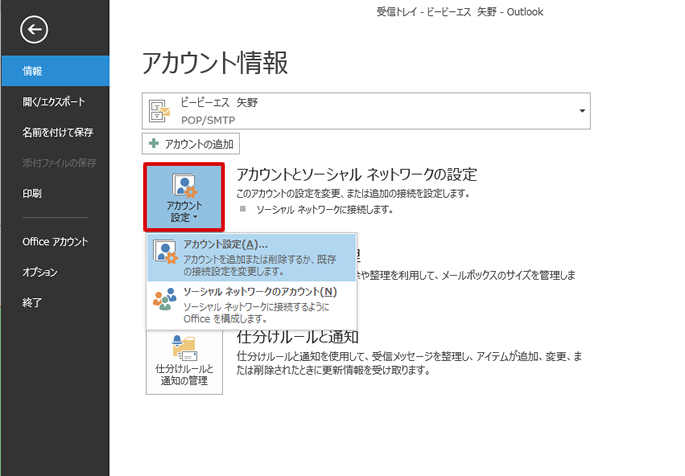Click the green plus icon for adding account
685x476 pixels.
click(154, 144)
